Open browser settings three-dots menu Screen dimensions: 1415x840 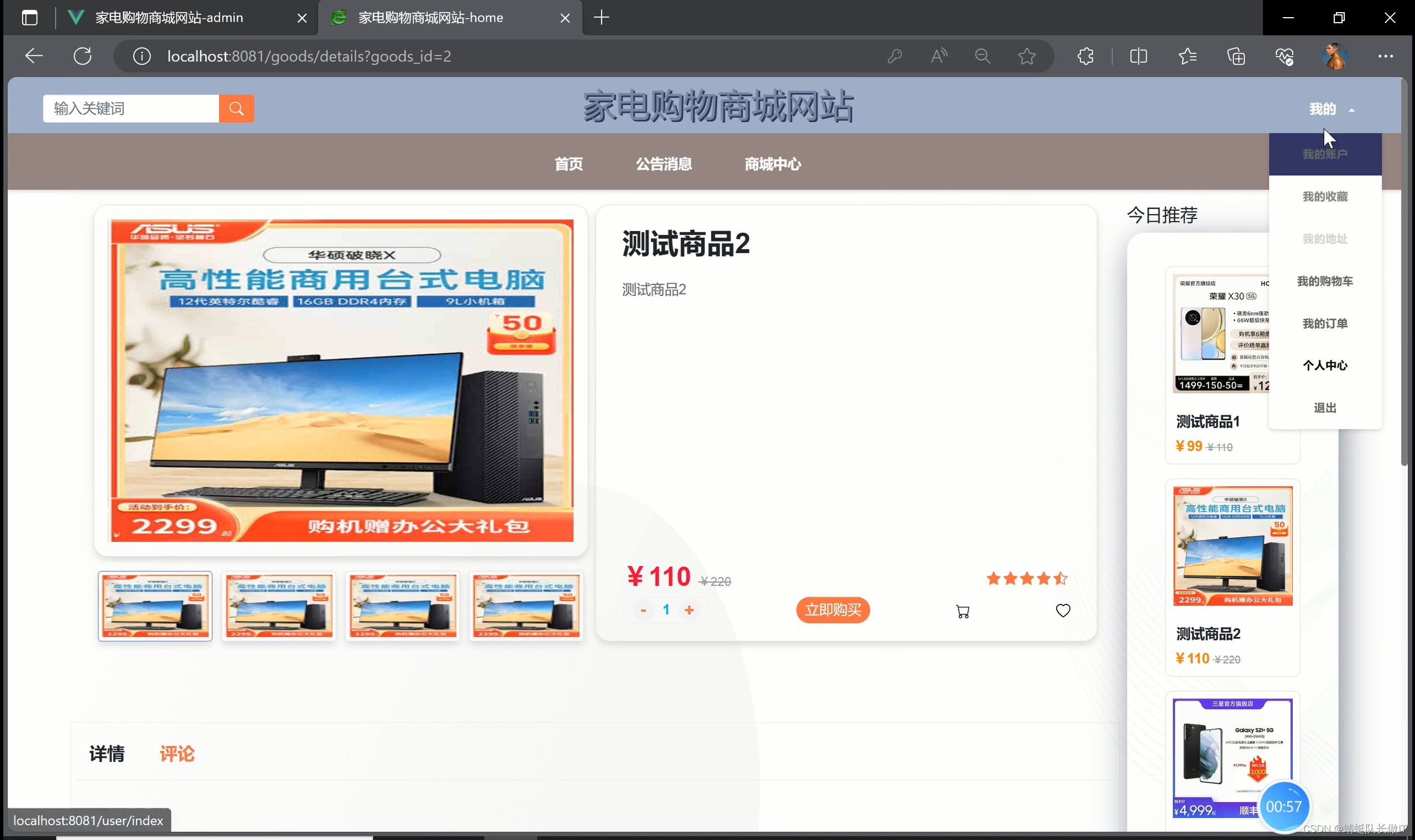[x=1385, y=56]
